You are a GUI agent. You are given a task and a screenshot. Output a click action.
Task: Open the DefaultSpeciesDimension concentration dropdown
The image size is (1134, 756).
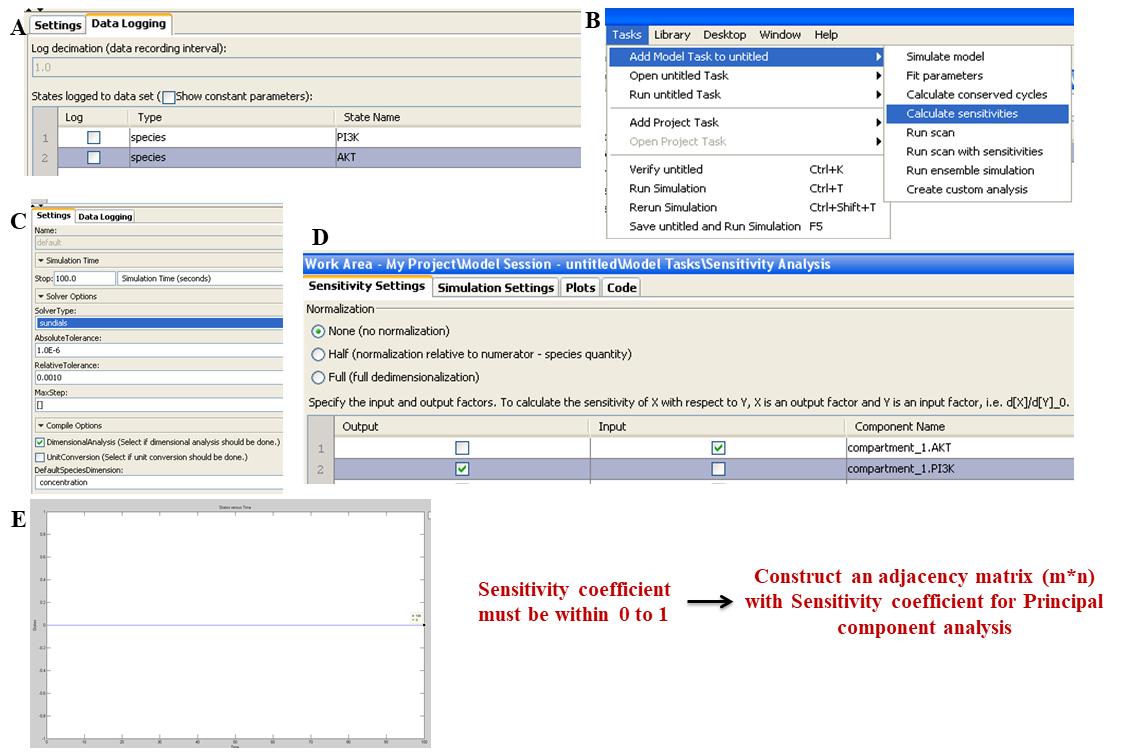158,483
